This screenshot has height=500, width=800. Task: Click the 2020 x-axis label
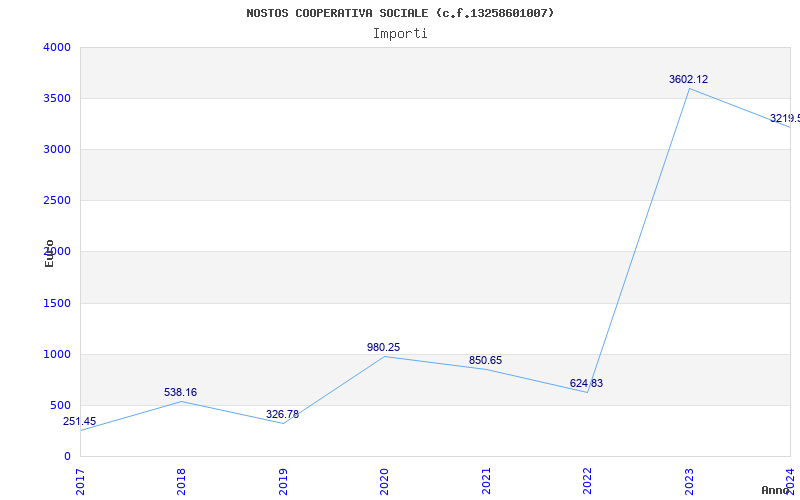coord(384,482)
